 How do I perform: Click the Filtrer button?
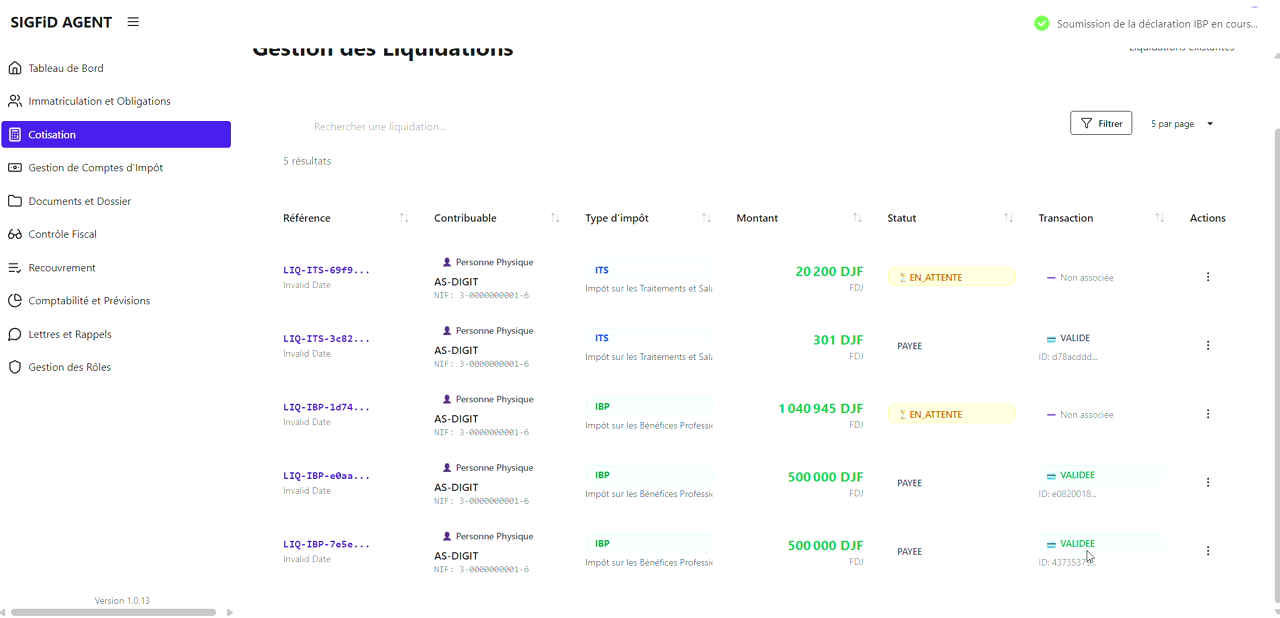(1100, 124)
